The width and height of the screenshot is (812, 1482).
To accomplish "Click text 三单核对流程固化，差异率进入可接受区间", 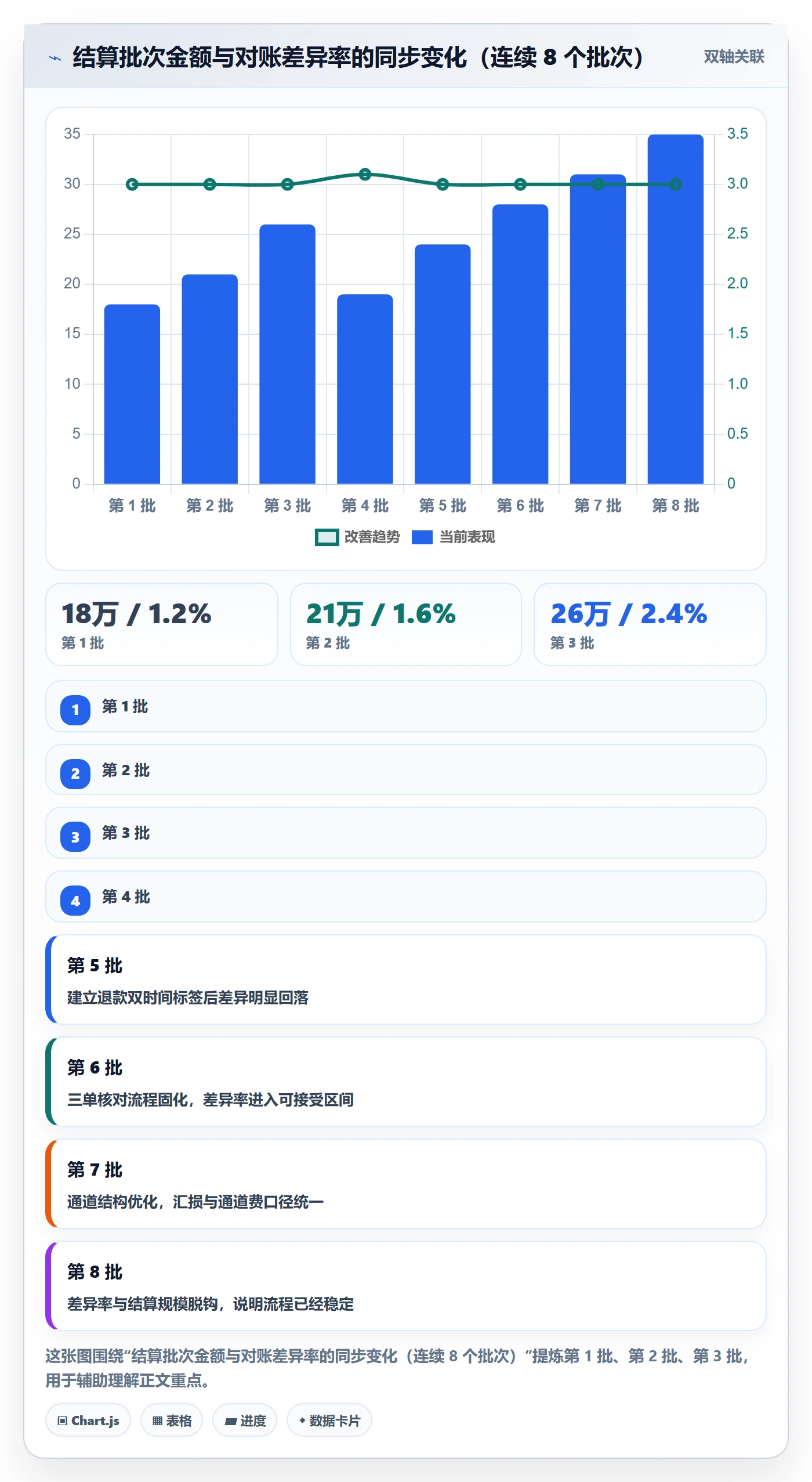I will click(x=211, y=1100).
